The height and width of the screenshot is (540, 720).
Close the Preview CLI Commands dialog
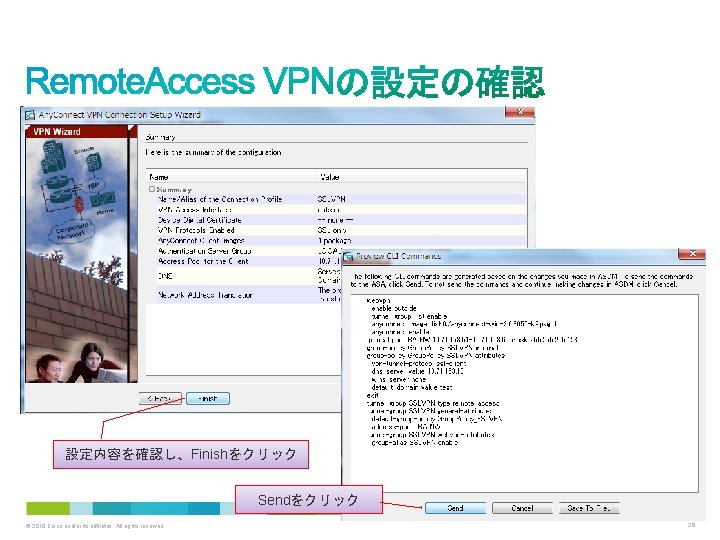(x=692, y=254)
